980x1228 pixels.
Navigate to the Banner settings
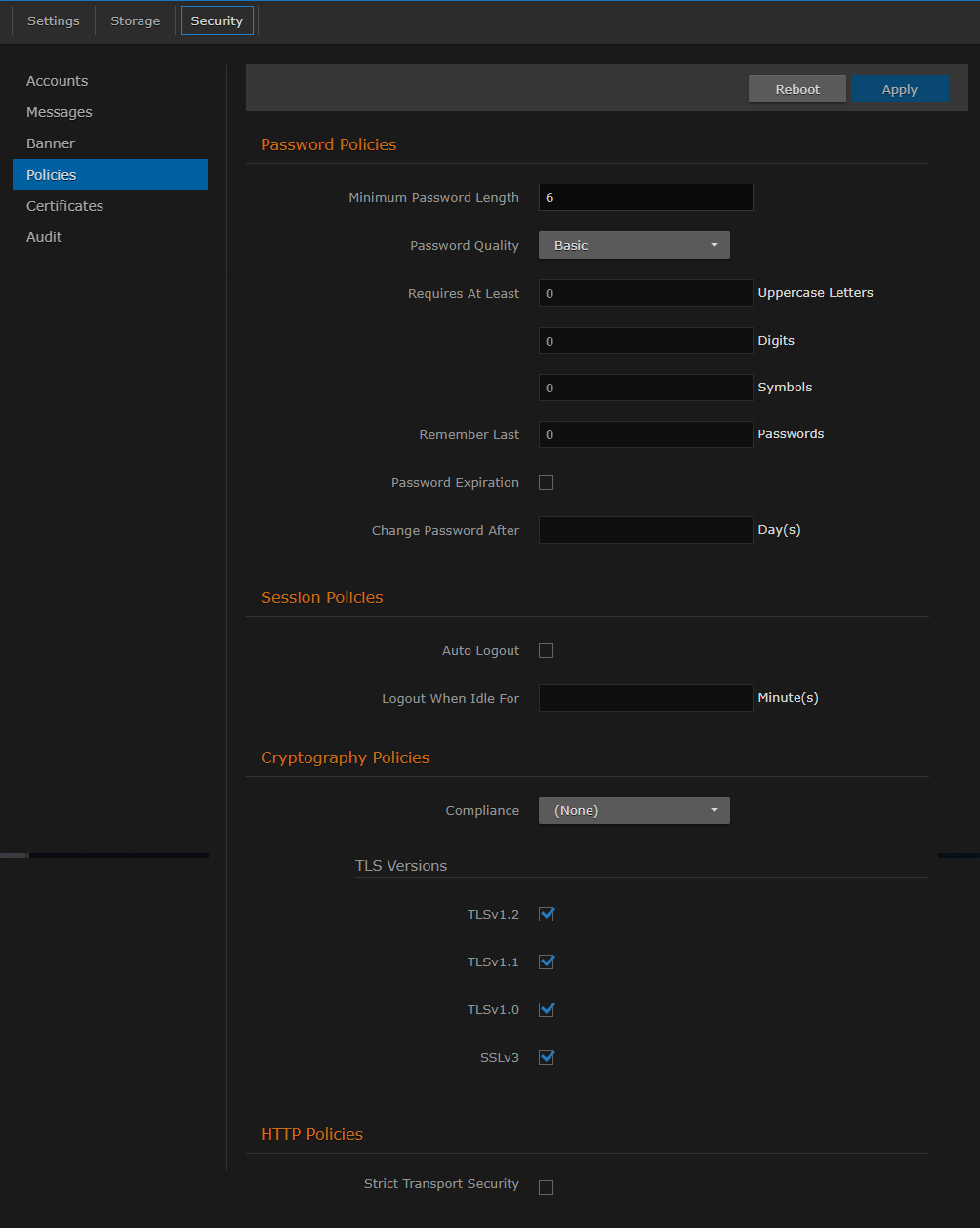(50, 143)
